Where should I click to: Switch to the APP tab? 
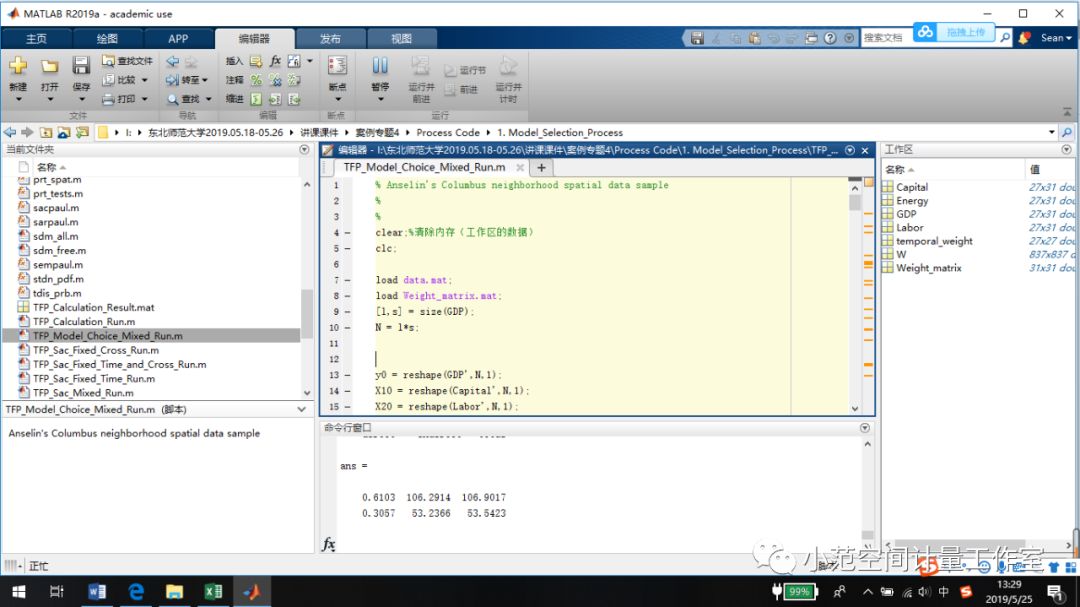point(178,39)
